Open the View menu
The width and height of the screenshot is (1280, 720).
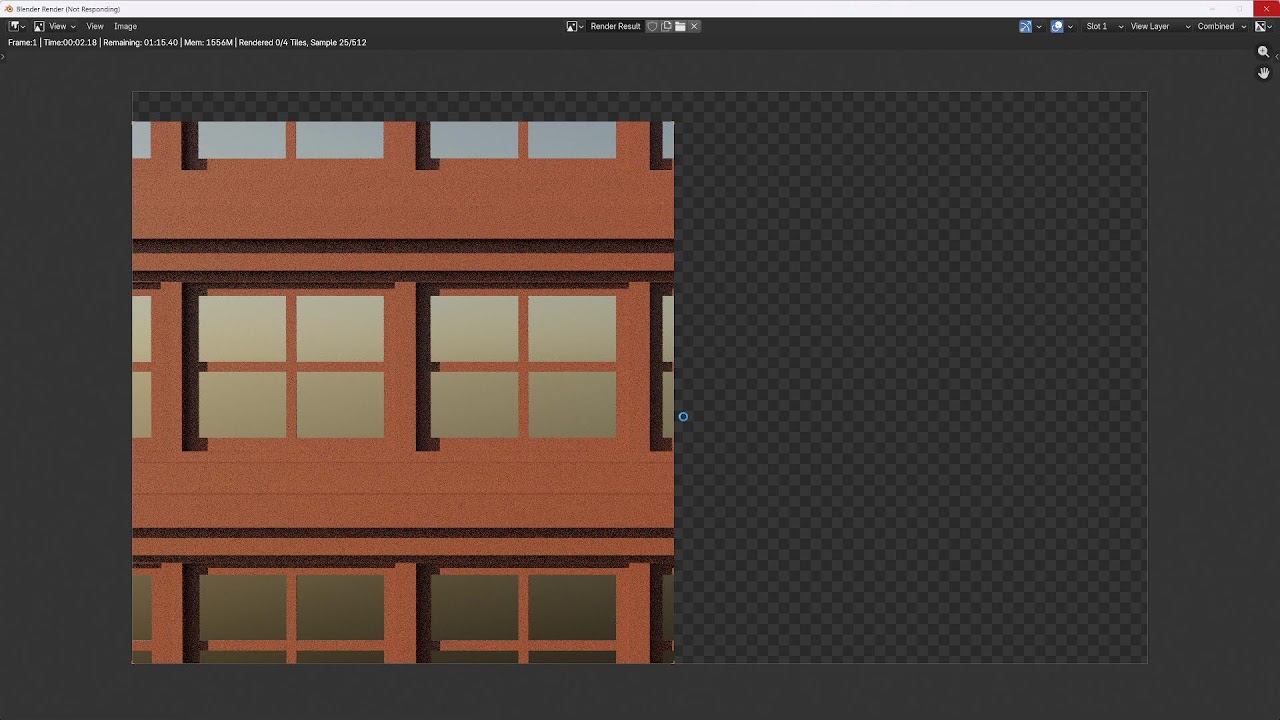click(x=95, y=26)
